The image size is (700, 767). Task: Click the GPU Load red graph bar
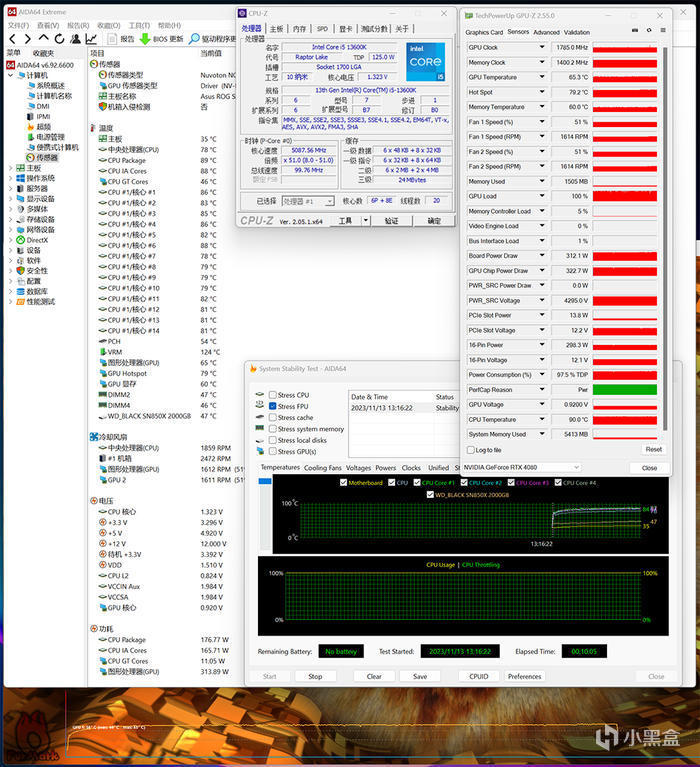(x=625, y=196)
